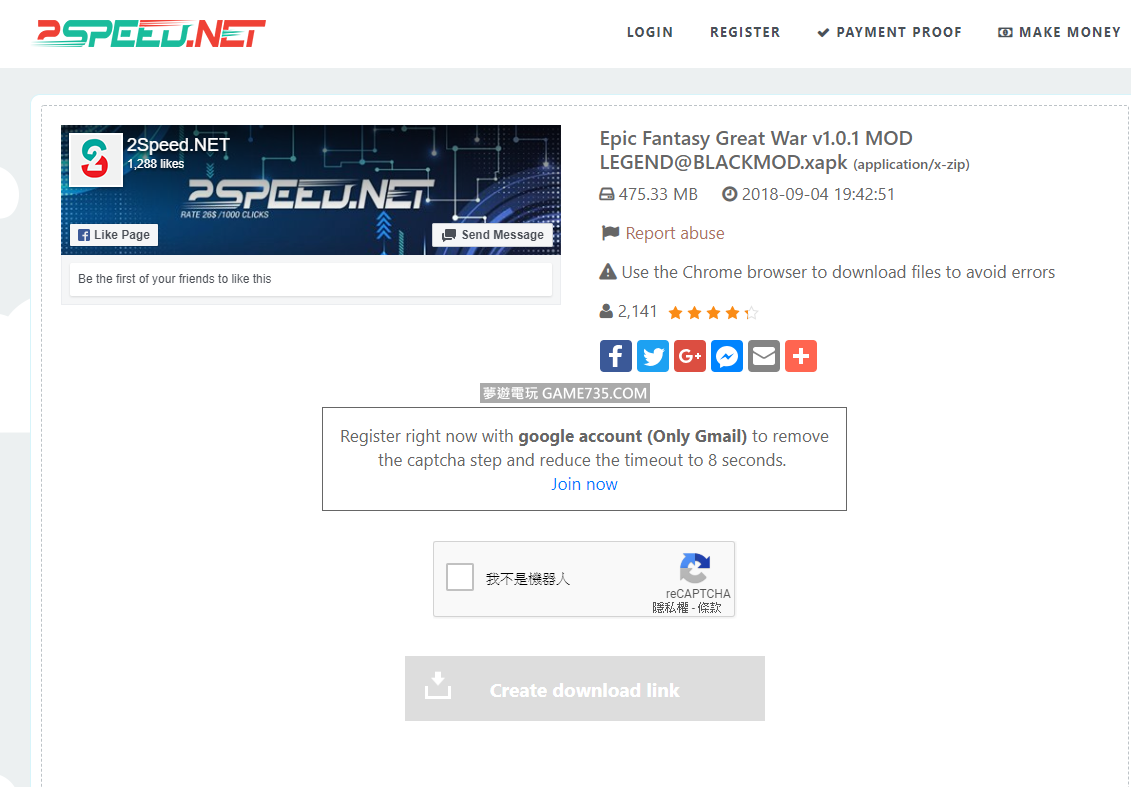Screen dimensions: 1131x787
Task: Click the Report abuse link
Action: pos(674,233)
